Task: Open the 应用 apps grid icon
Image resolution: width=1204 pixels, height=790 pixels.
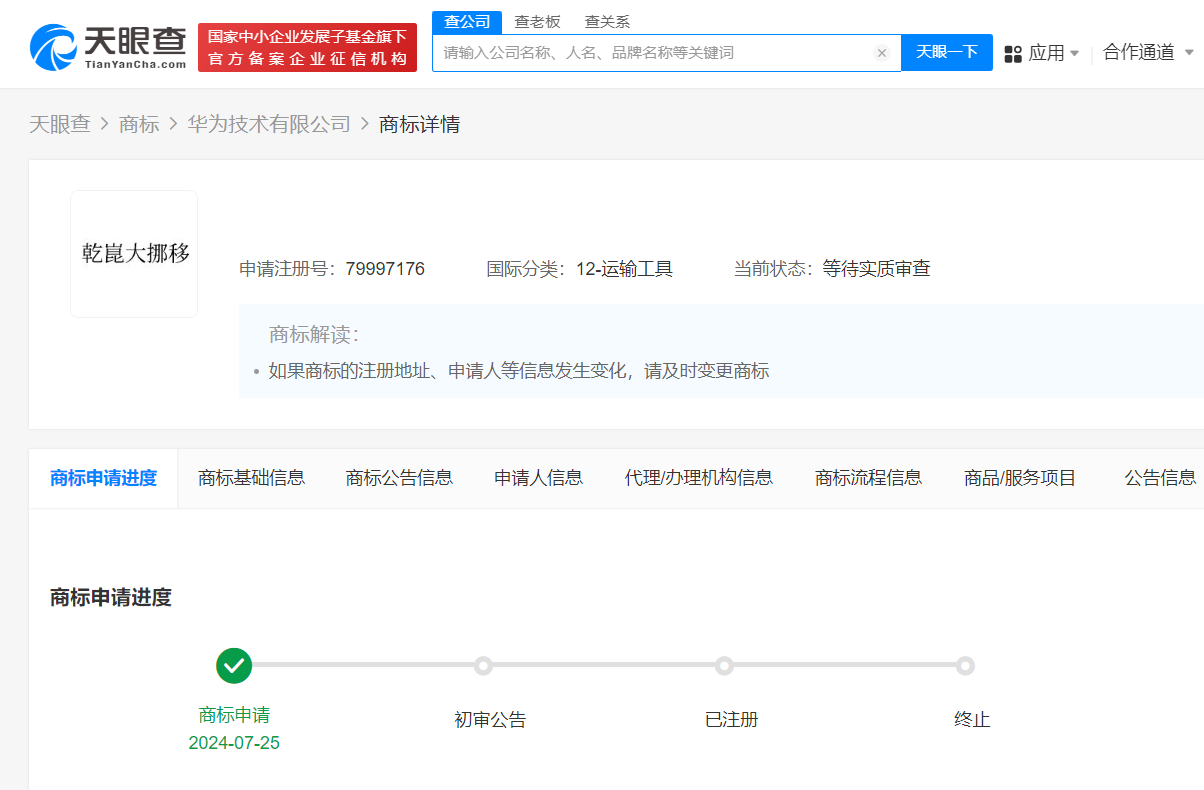Action: pos(1013,52)
